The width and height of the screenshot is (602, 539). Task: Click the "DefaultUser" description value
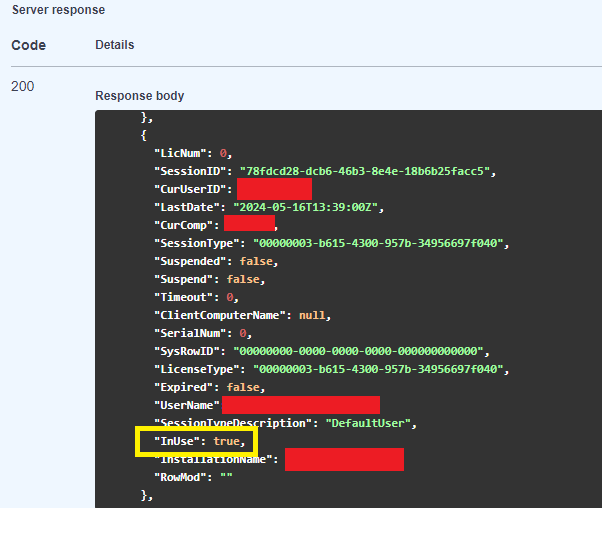[368, 423]
